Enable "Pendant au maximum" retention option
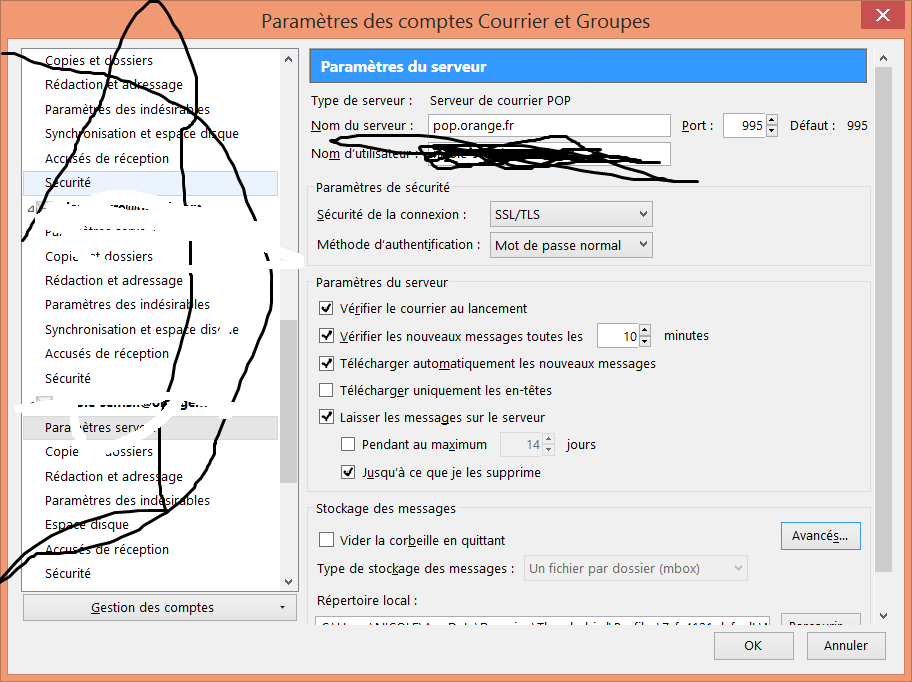 pos(346,444)
